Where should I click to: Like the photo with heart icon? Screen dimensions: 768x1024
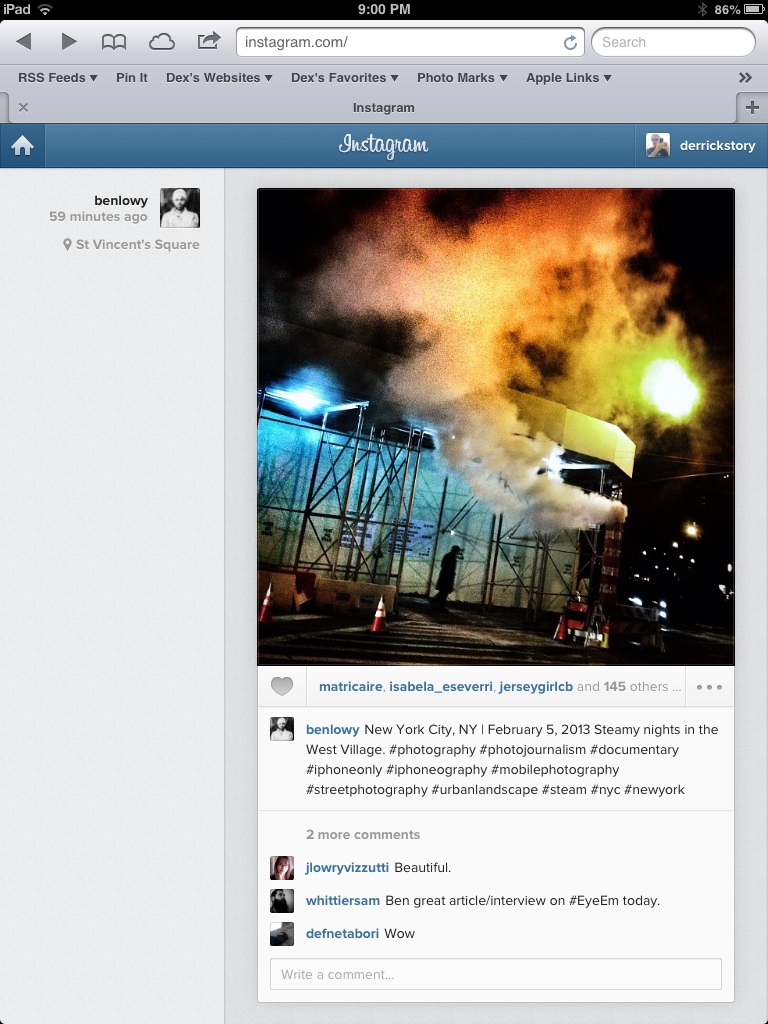tap(282, 686)
